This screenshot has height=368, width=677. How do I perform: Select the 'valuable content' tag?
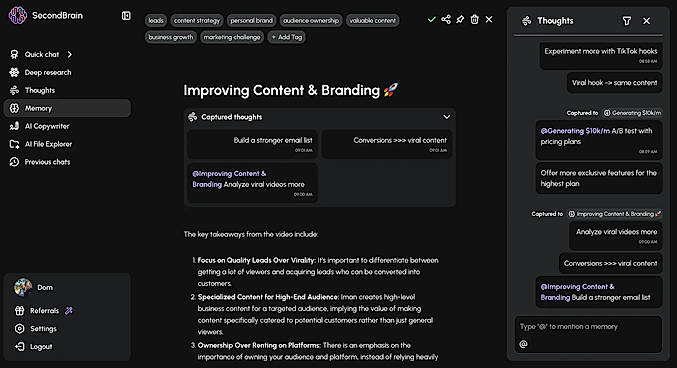click(373, 20)
